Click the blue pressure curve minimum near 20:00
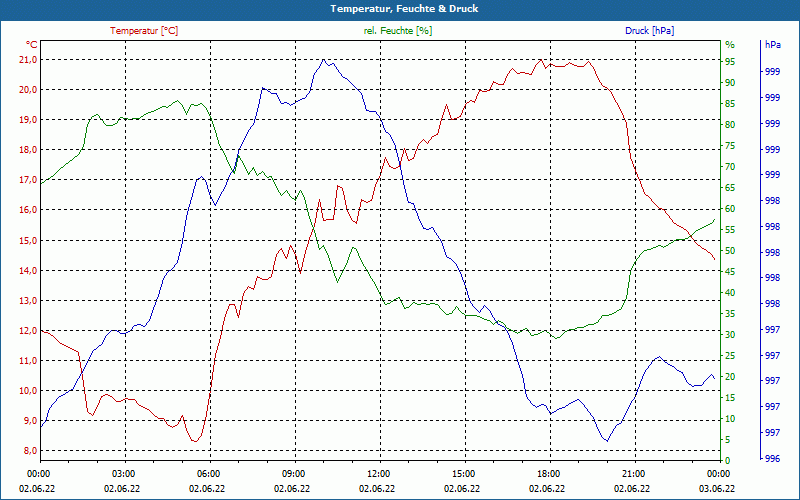800x500 pixels. [x=607, y=441]
